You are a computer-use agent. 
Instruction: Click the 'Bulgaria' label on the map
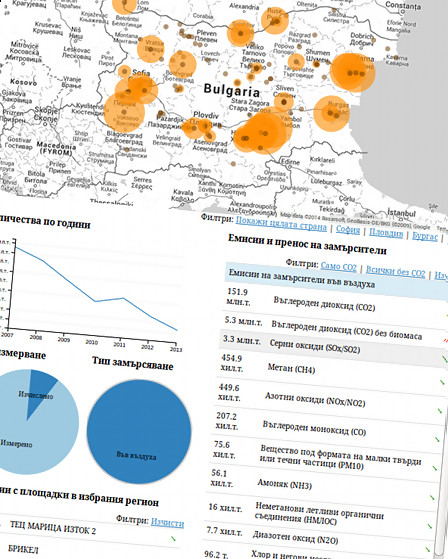(x=232, y=90)
